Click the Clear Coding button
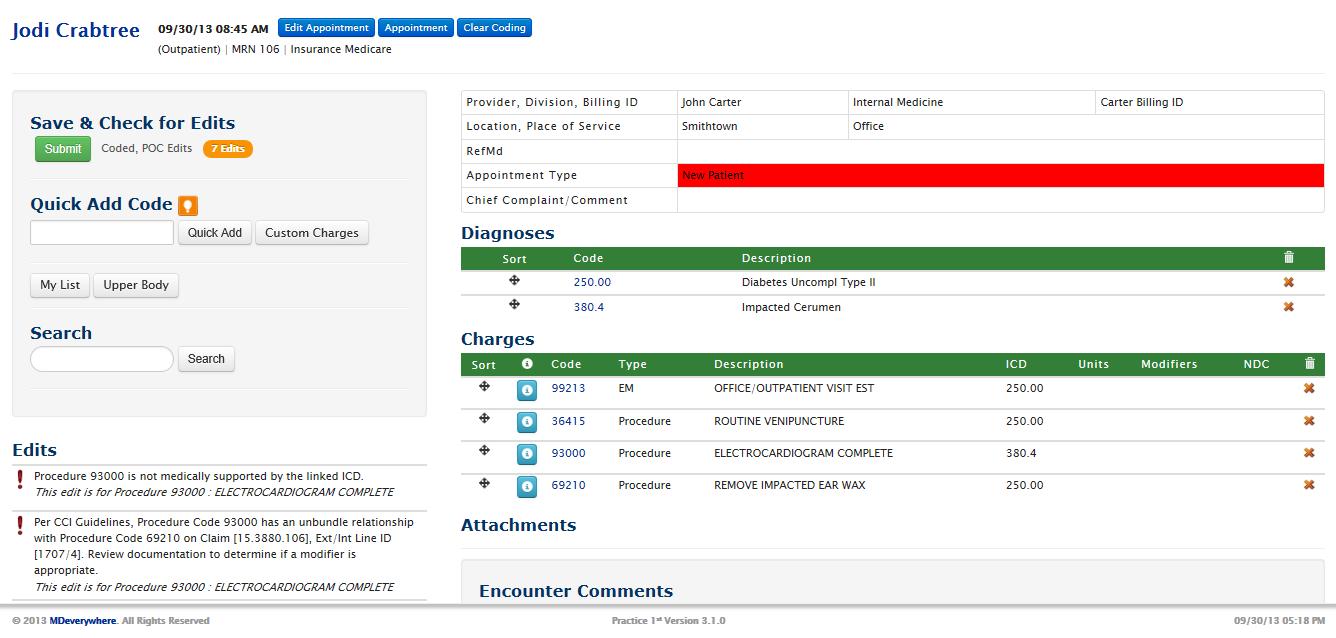The width and height of the screenshot is (1336, 638). tap(494, 27)
